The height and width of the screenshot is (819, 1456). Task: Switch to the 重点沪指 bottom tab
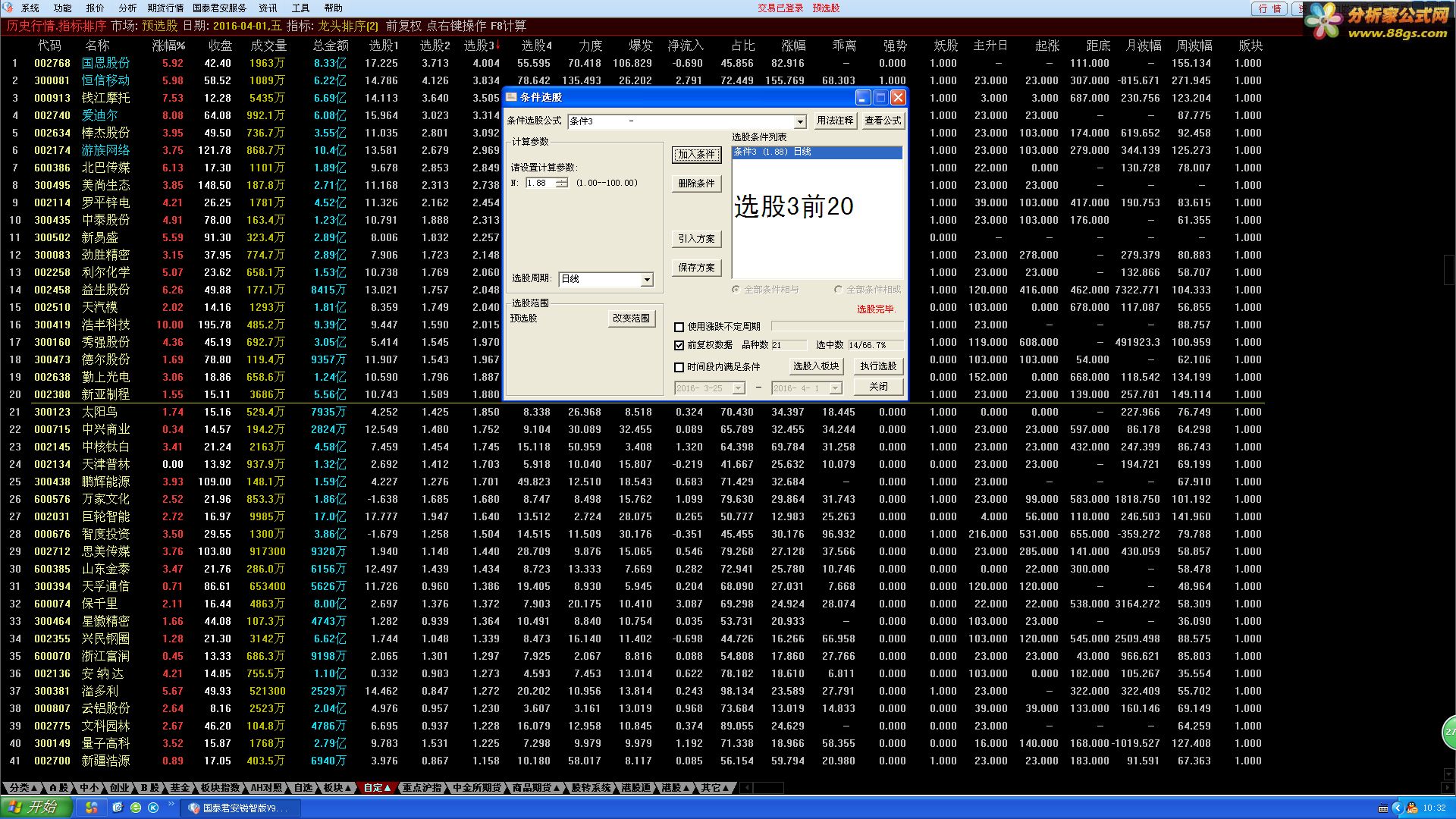(x=422, y=788)
